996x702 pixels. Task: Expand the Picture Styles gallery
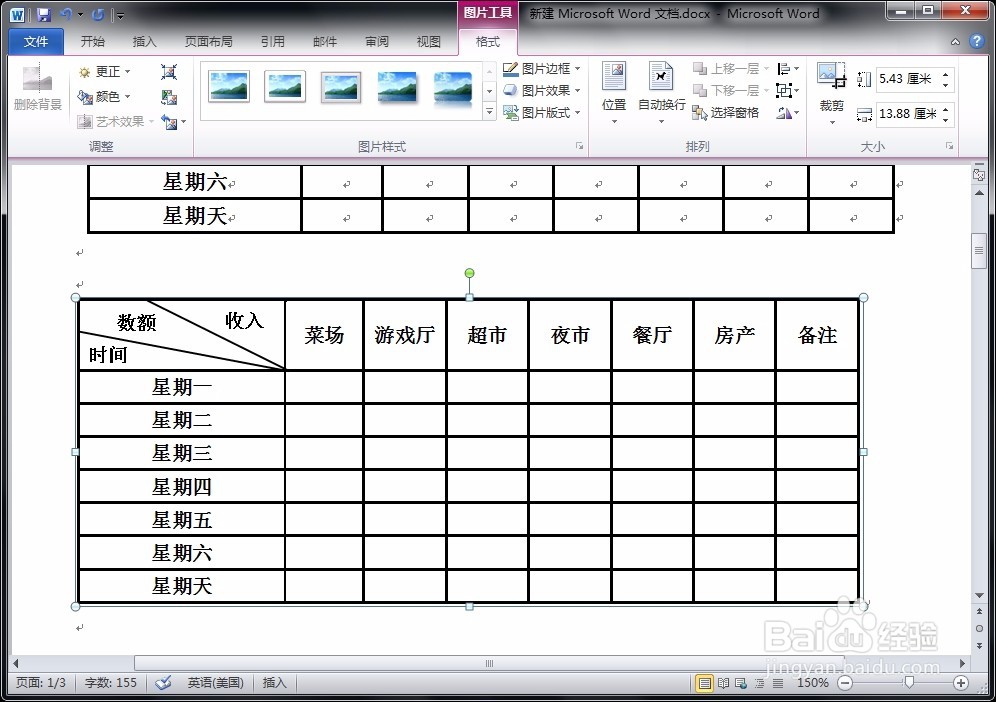pyautogui.click(x=489, y=112)
